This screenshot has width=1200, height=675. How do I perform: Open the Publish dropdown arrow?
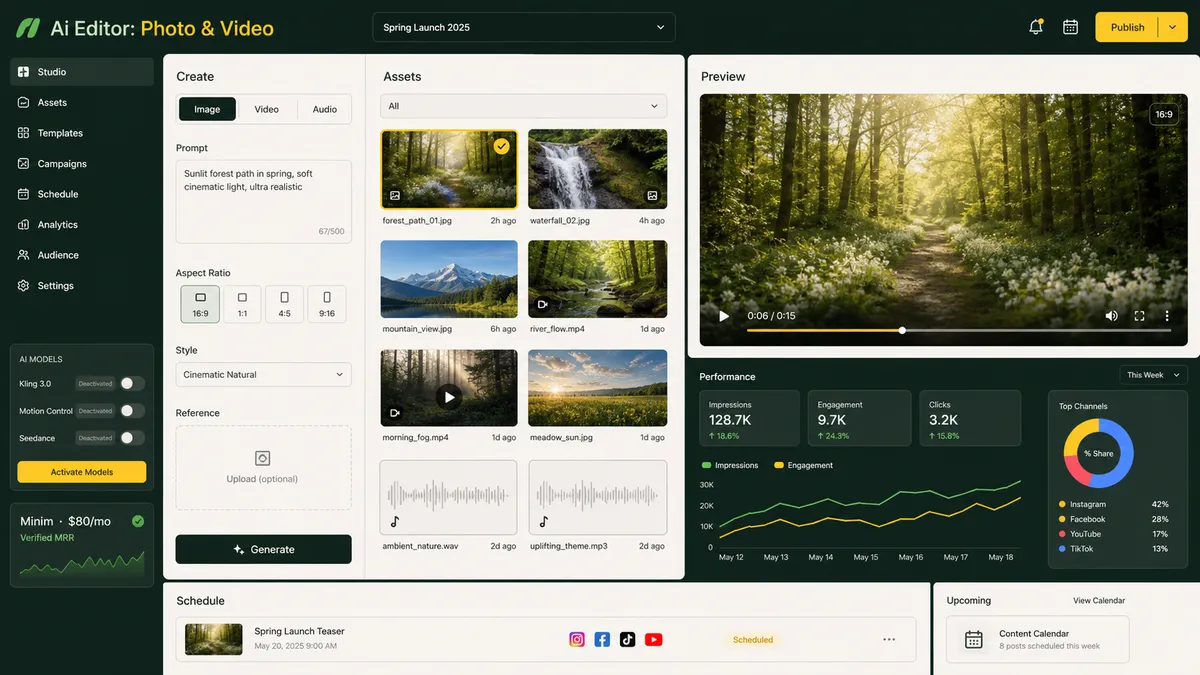[1173, 27]
